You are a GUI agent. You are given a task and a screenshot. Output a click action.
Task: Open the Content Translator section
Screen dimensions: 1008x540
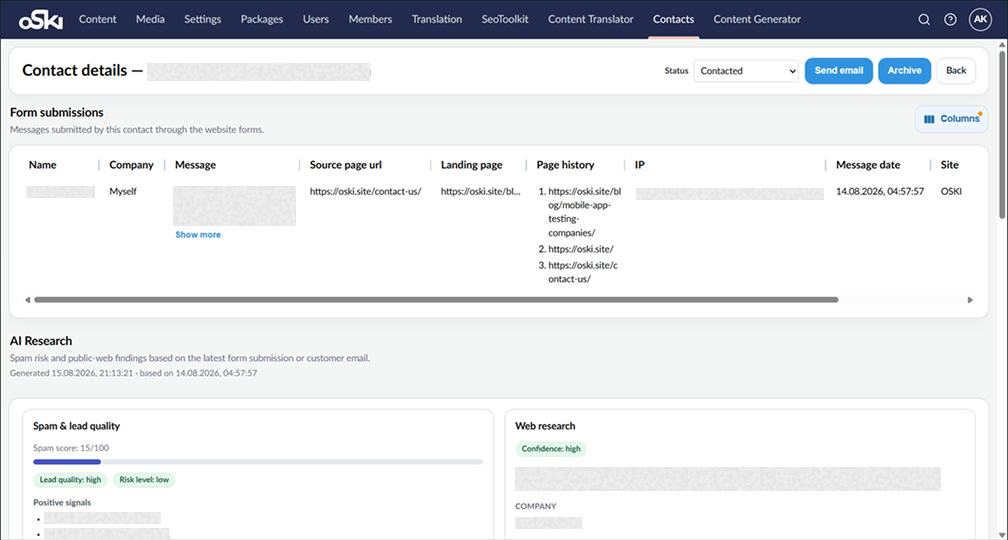pos(591,19)
